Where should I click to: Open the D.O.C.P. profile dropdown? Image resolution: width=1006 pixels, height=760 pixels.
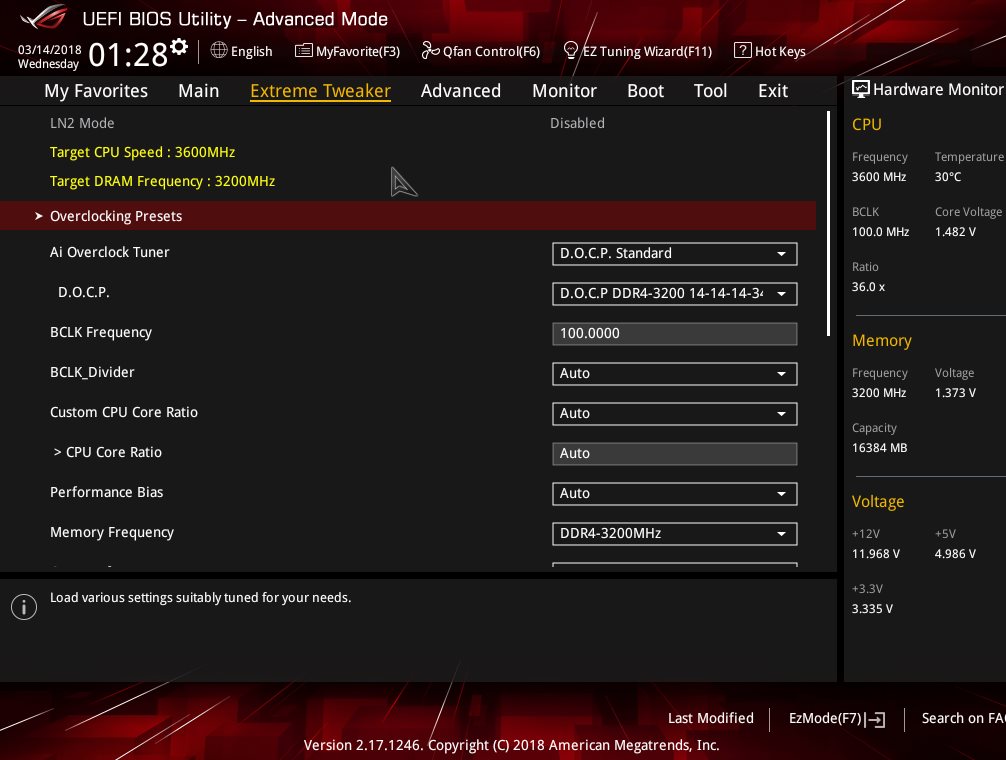(x=674, y=294)
